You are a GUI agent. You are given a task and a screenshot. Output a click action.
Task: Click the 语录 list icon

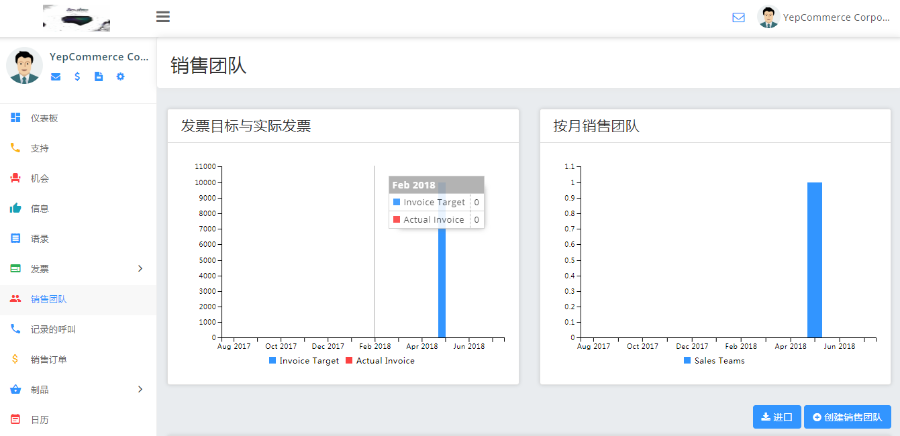(15, 238)
